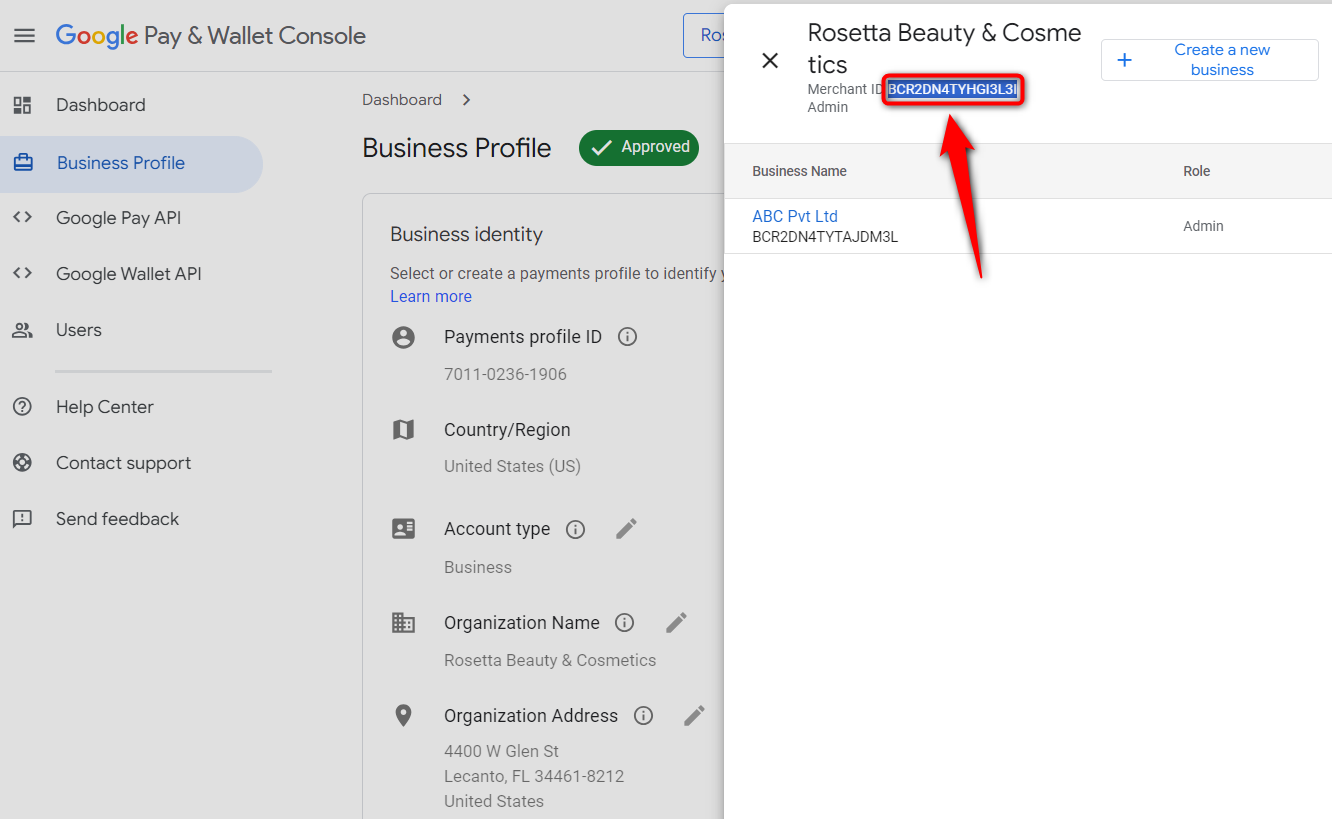Click the person icon beside Payments profile ID
The height and width of the screenshot is (819, 1332).
(403, 337)
